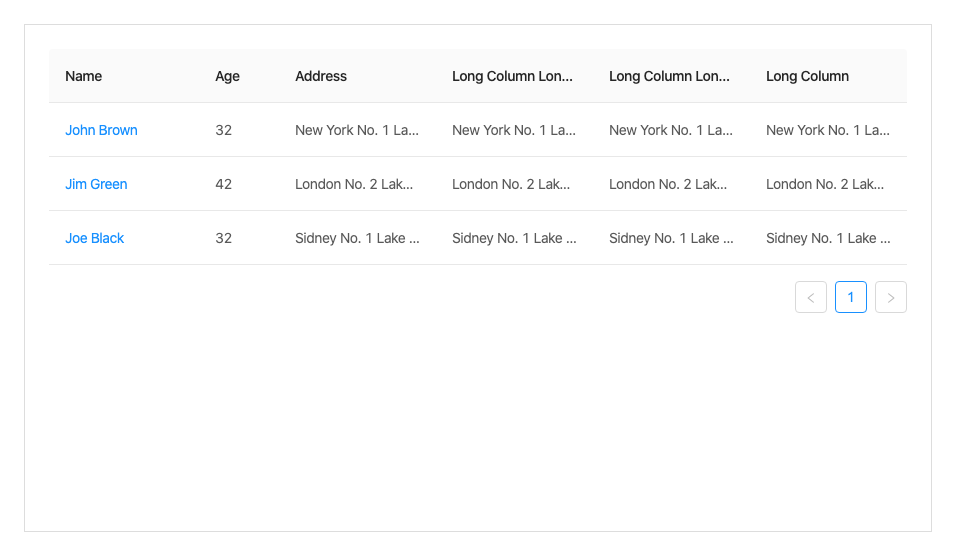This screenshot has width=956, height=556.
Task: Click the Address column header
Action: (x=321, y=76)
